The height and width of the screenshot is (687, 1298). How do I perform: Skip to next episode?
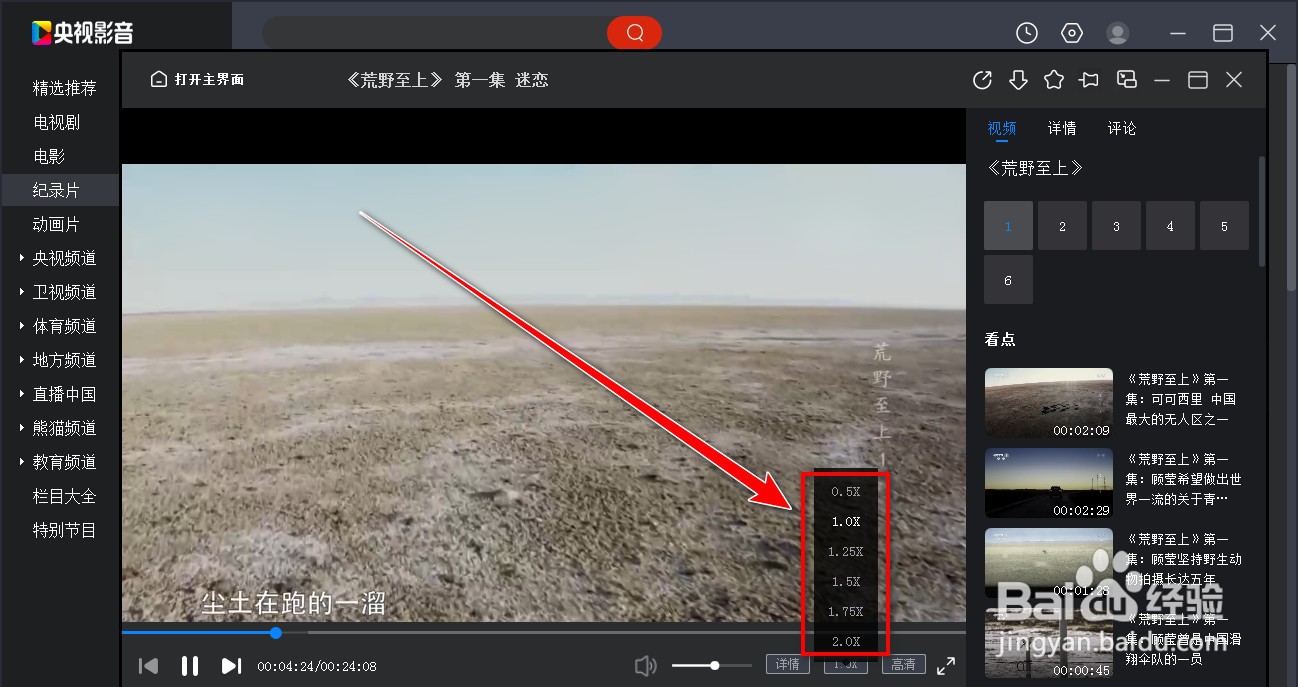tap(231, 665)
